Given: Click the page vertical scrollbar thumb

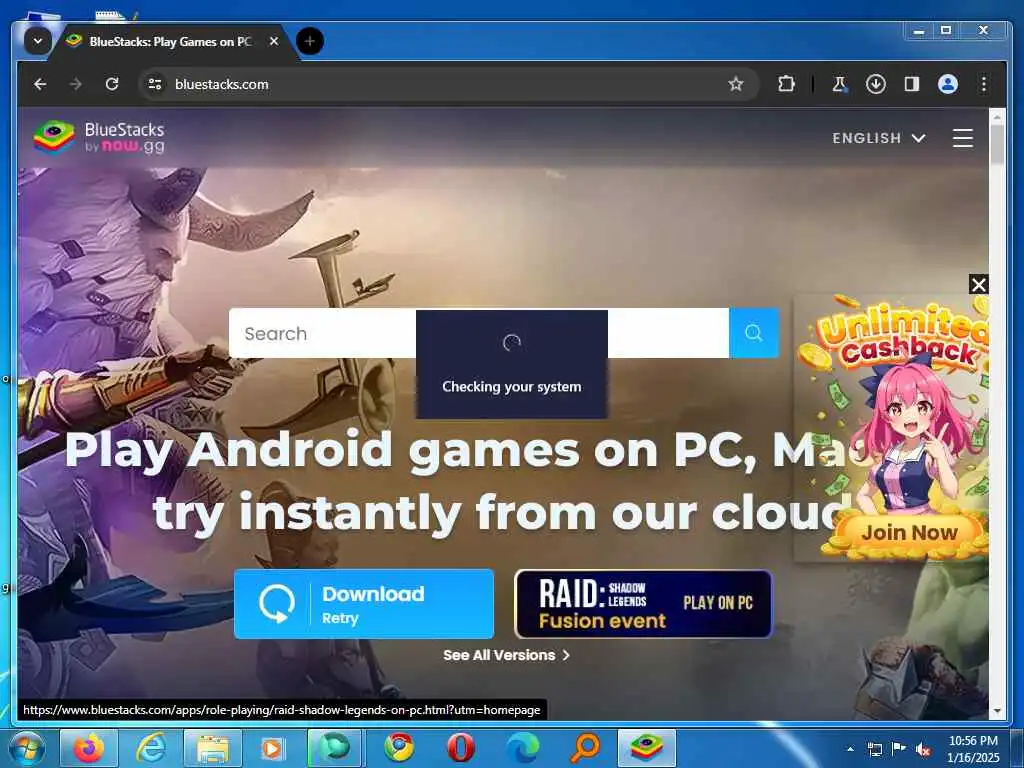Looking at the screenshot, I should click(x=997, y=143).
